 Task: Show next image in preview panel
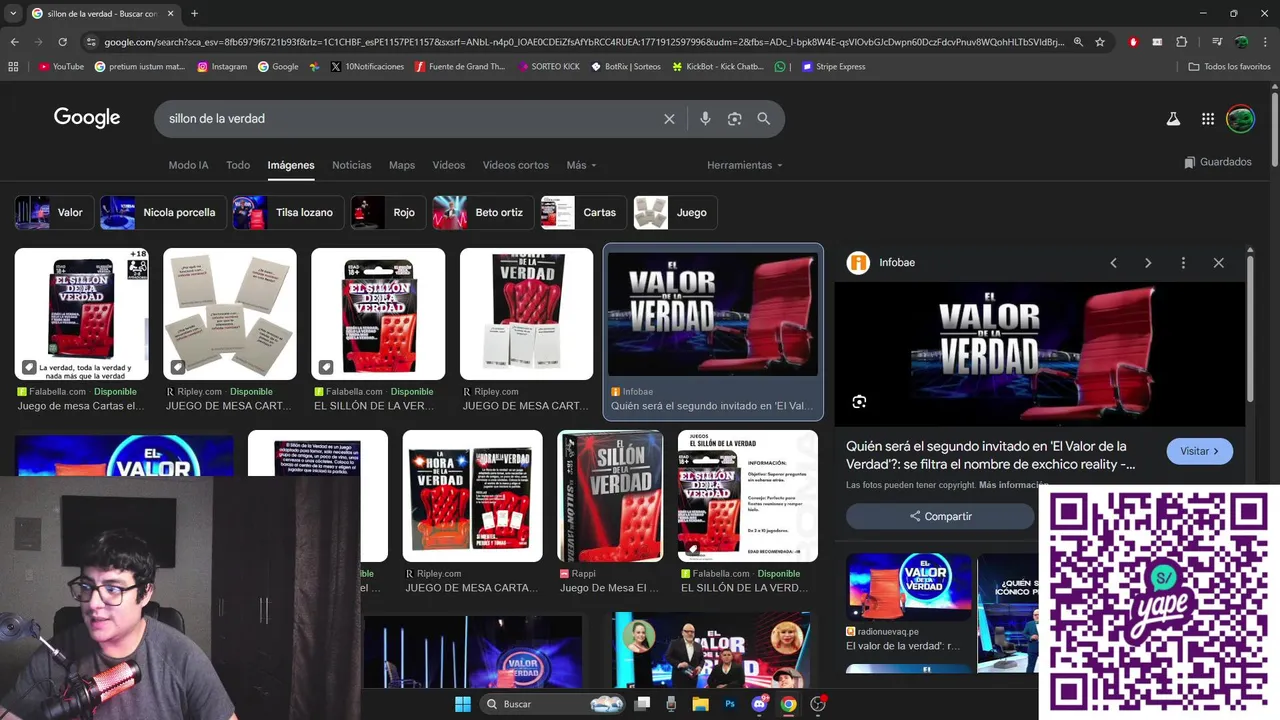pyautogui.click(x=1148, y=263)
